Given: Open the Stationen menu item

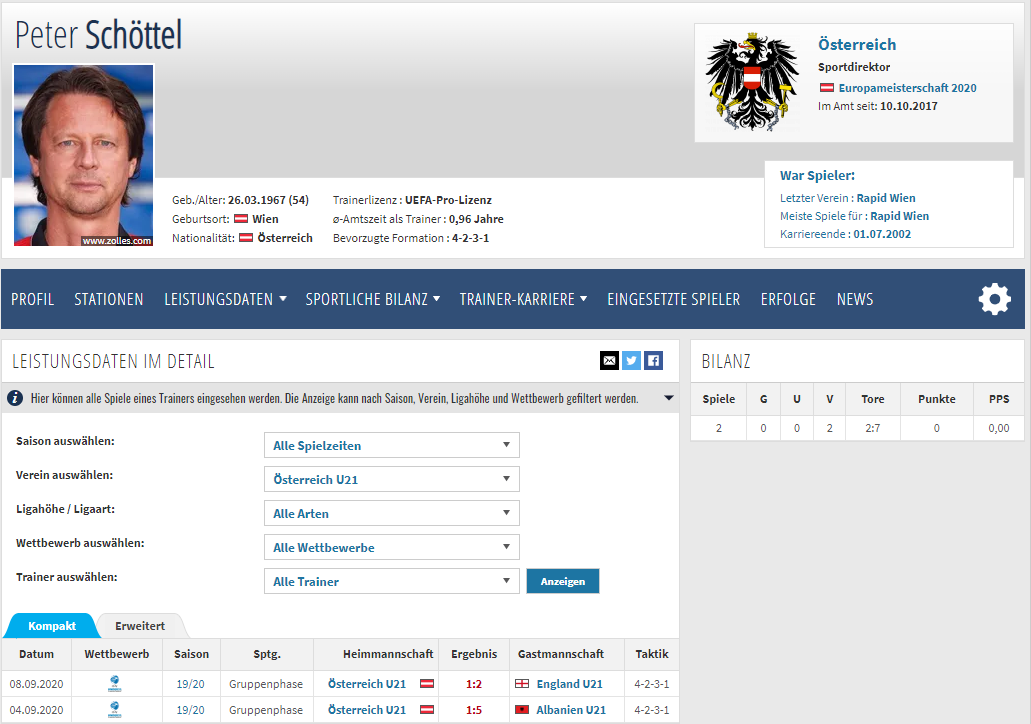Looking at the screenshot, I should click(x=108, y=299).
